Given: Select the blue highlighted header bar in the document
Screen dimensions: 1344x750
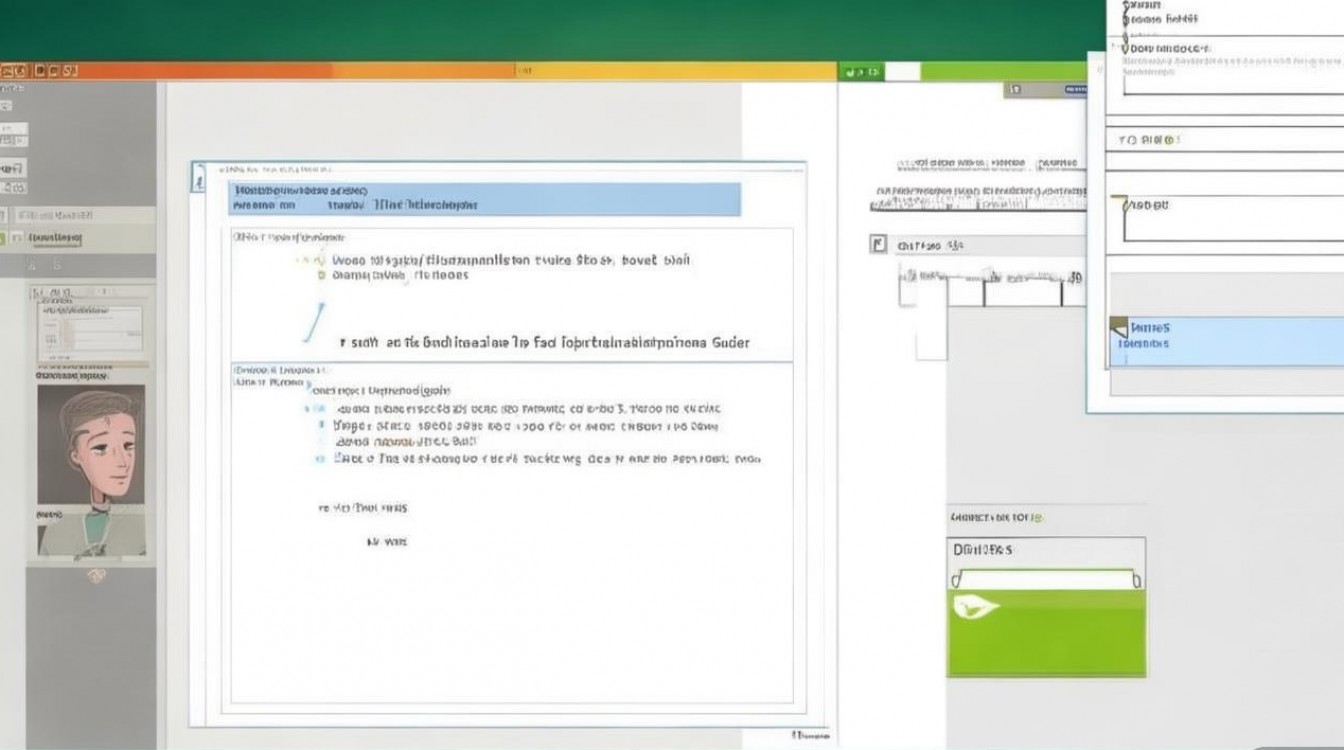Looking at the screenshot, I should tap(485, 199).
